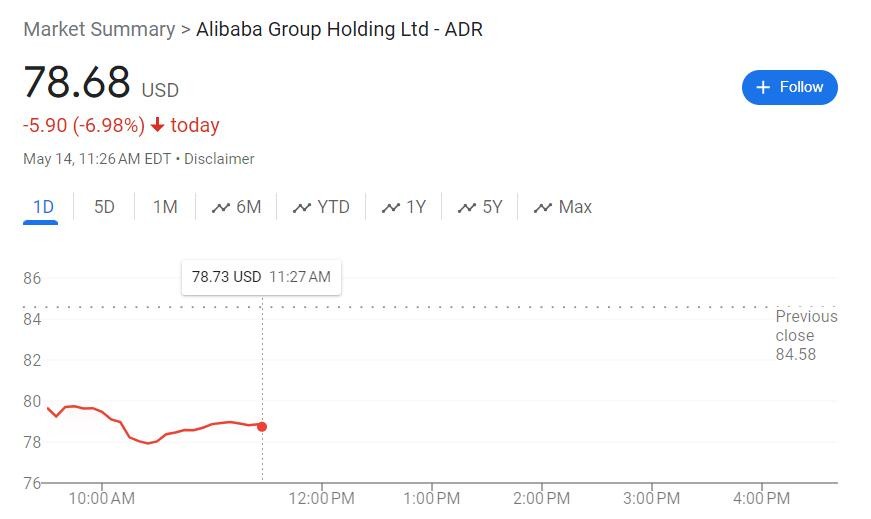Click the Previous close 84.58 label

806,335
